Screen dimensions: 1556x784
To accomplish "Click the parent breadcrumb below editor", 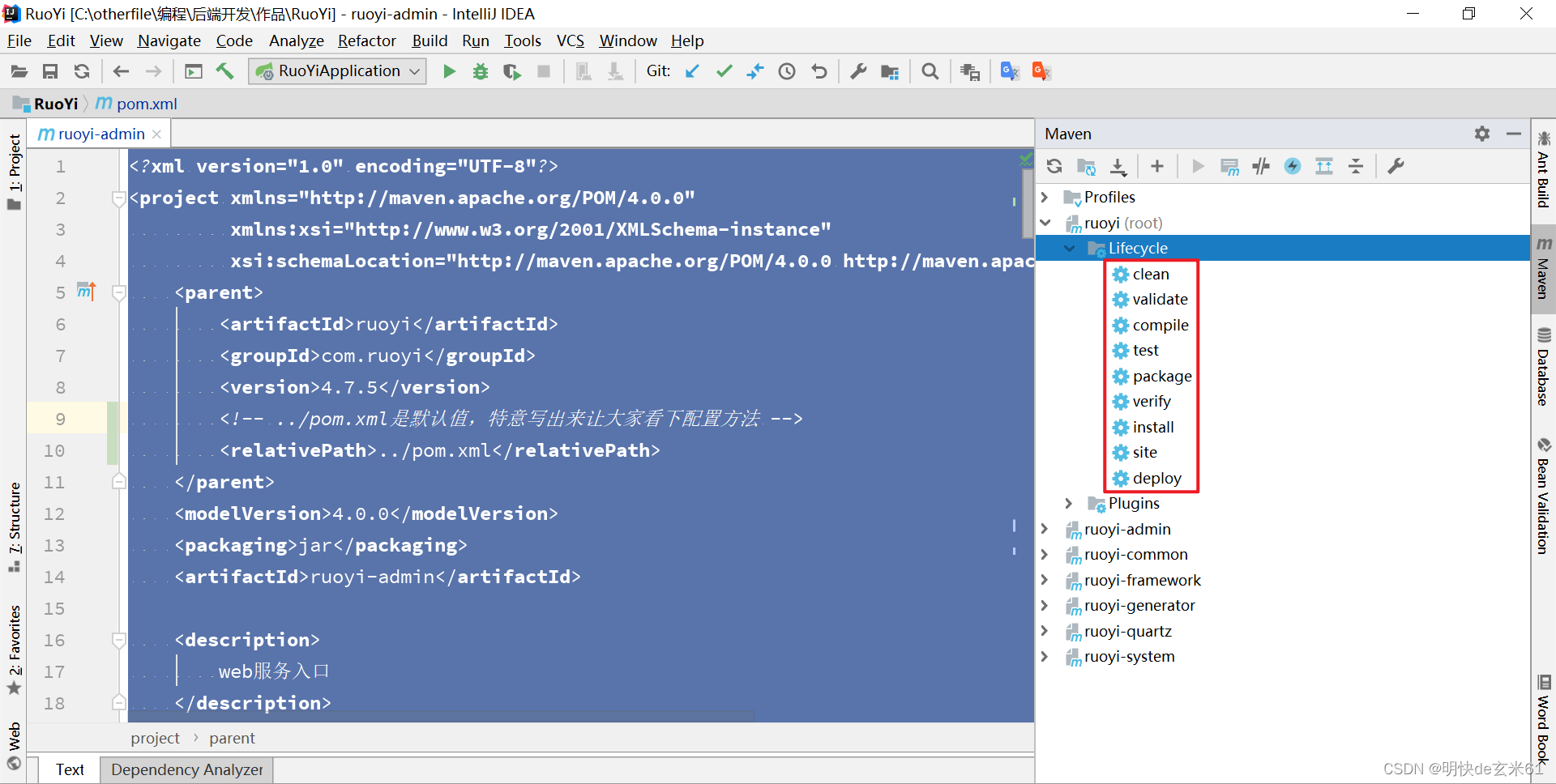I will pyautogui.click(x=232, y=738).
